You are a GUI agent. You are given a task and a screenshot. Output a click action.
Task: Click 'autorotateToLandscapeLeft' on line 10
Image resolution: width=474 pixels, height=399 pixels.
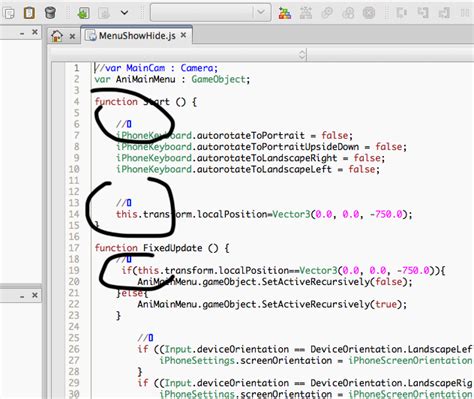264,169
